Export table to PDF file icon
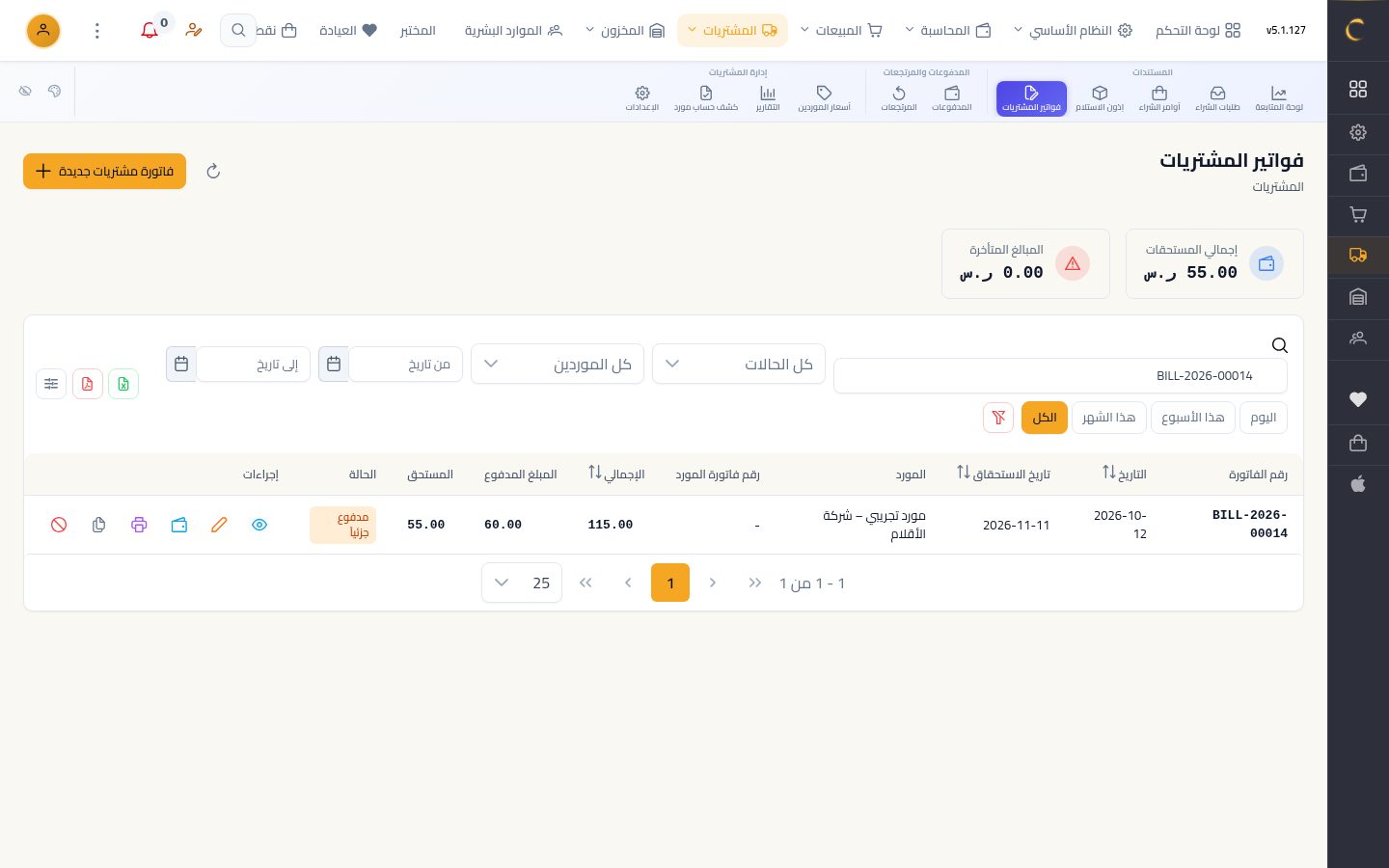 [x=88, y=384]
